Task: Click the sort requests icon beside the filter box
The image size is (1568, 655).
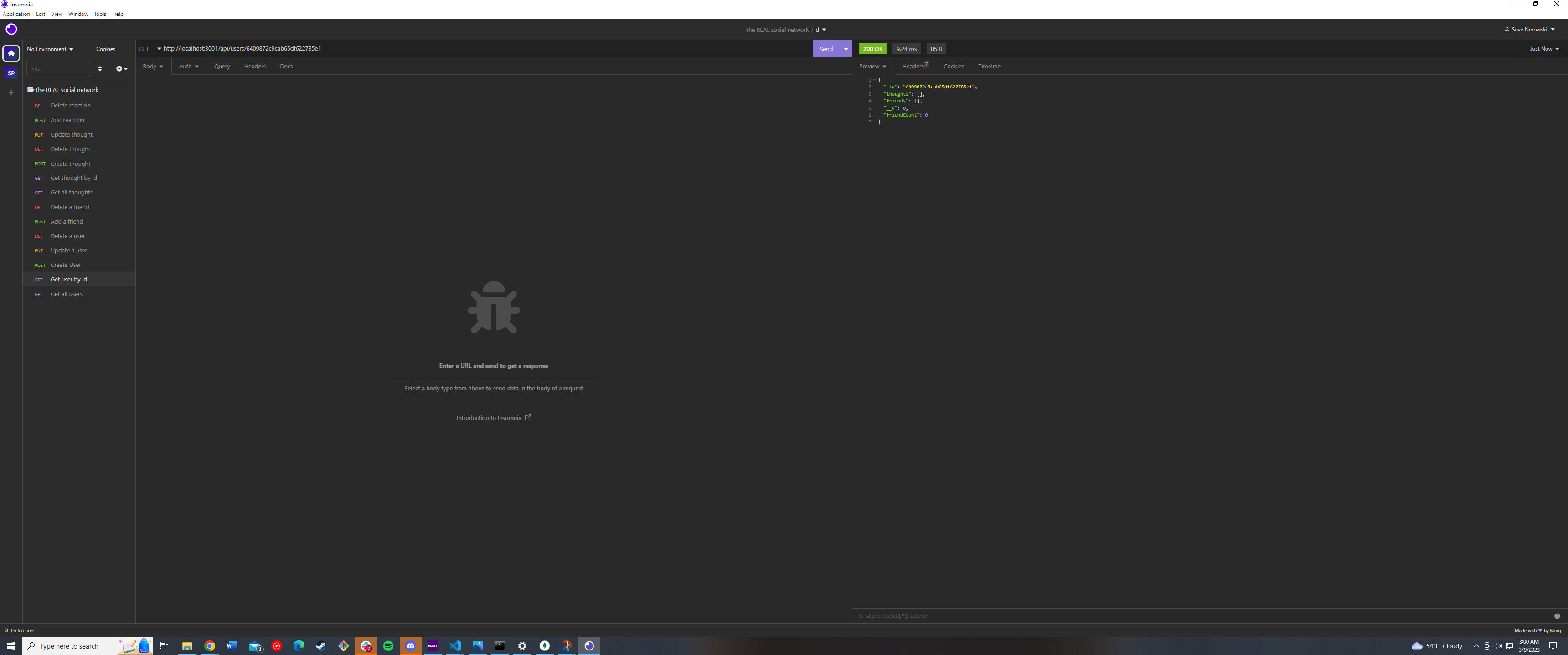Action: [x=100, y=68]
